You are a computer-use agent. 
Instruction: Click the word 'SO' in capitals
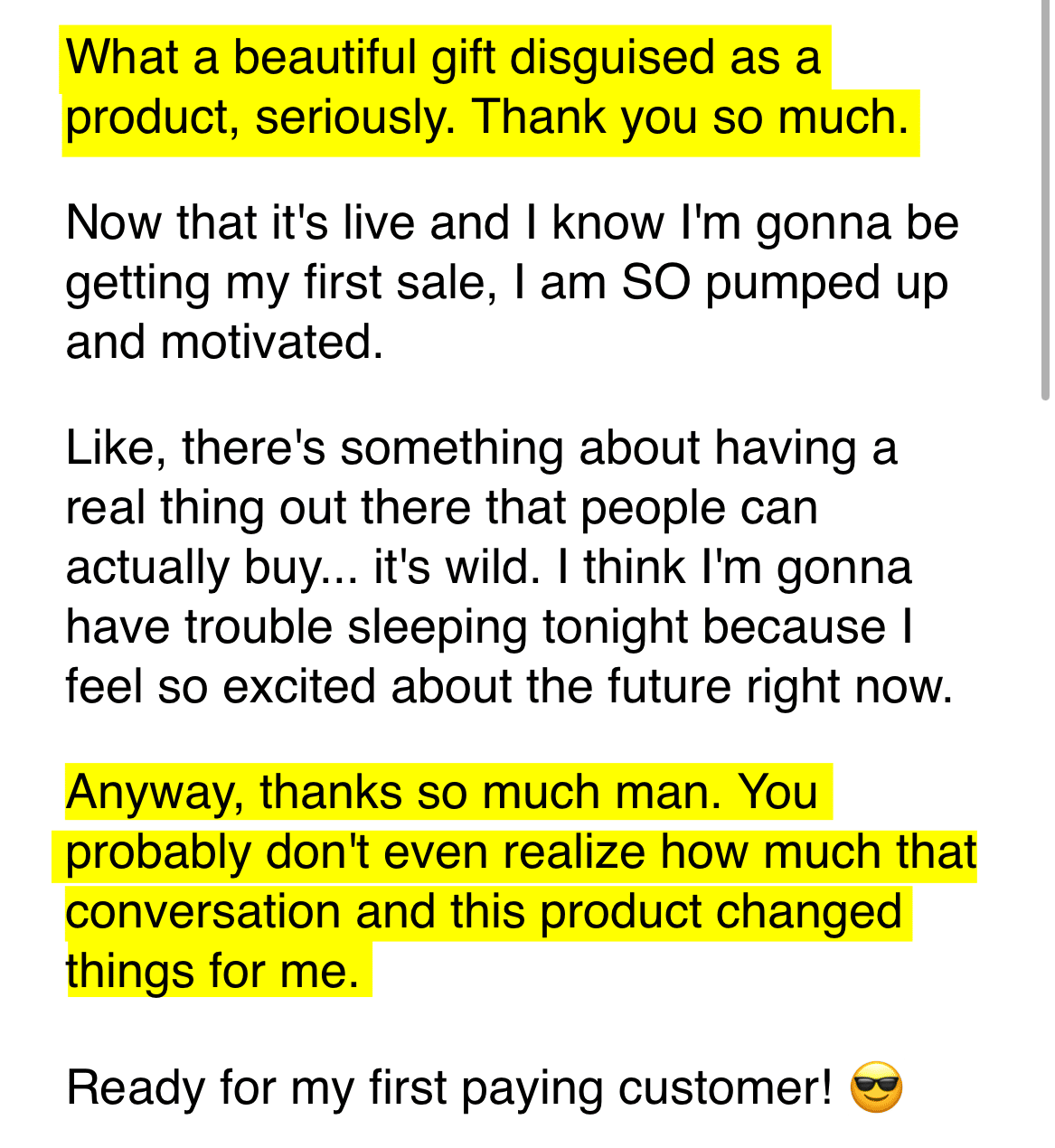[x=655, y=283]
